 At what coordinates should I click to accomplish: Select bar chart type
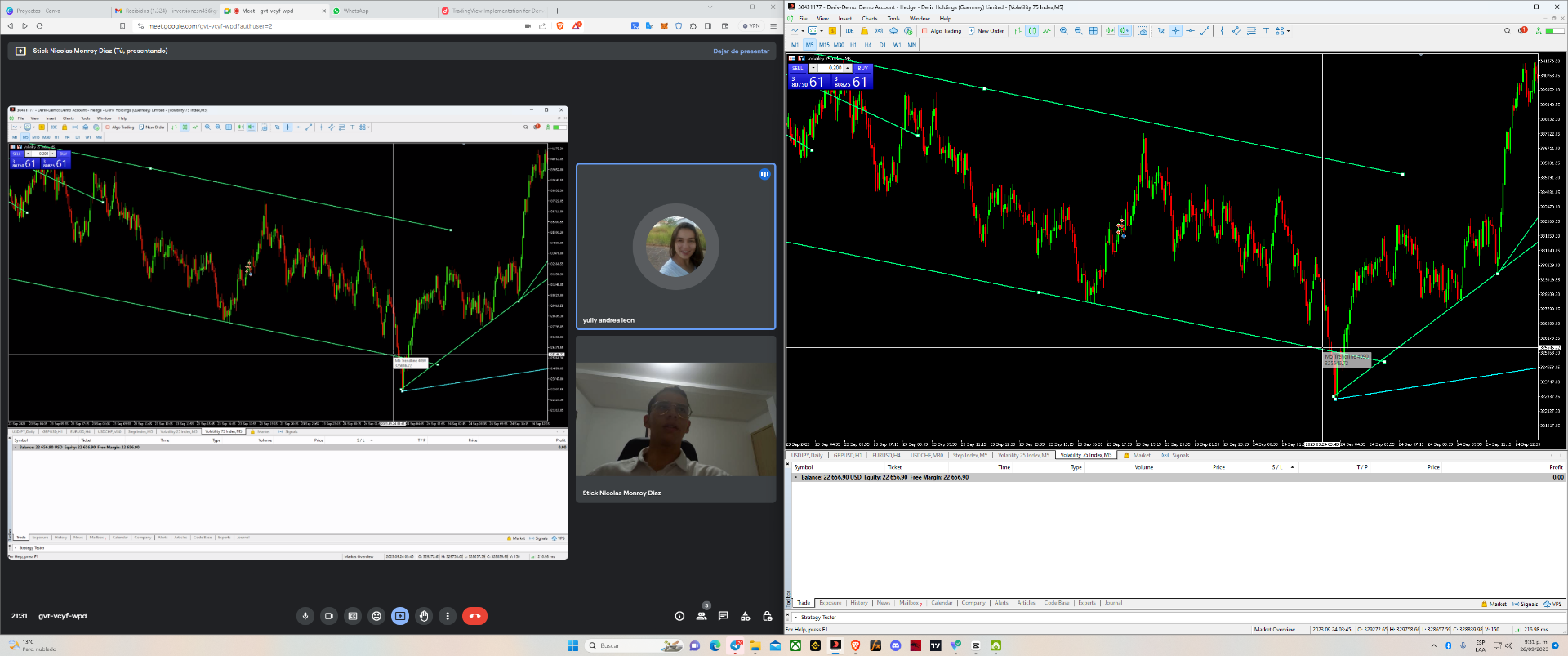tap(1017, 31)
